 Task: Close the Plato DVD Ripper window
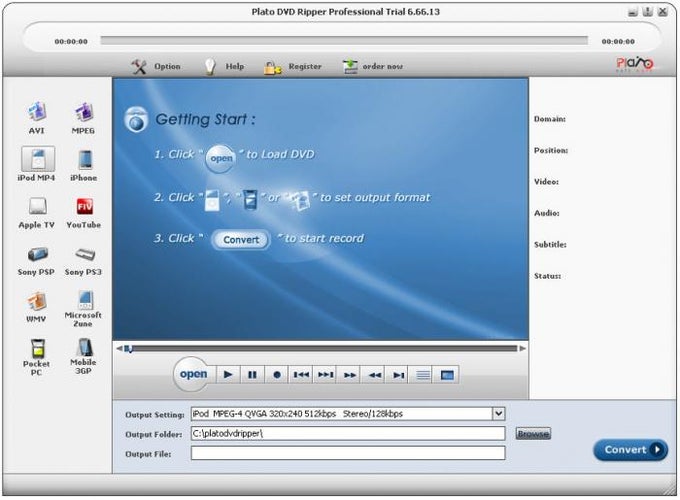click(x=662, y=12)
